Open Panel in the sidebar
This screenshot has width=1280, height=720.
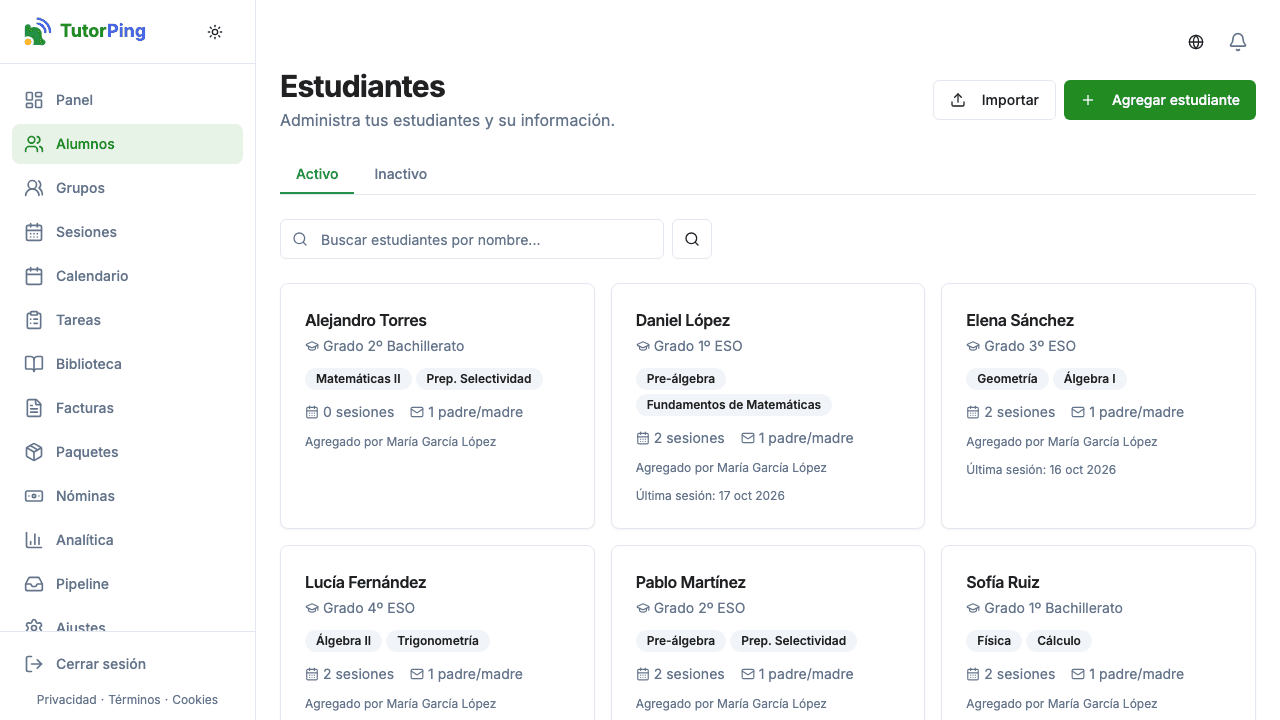click(x=127, y=100)
